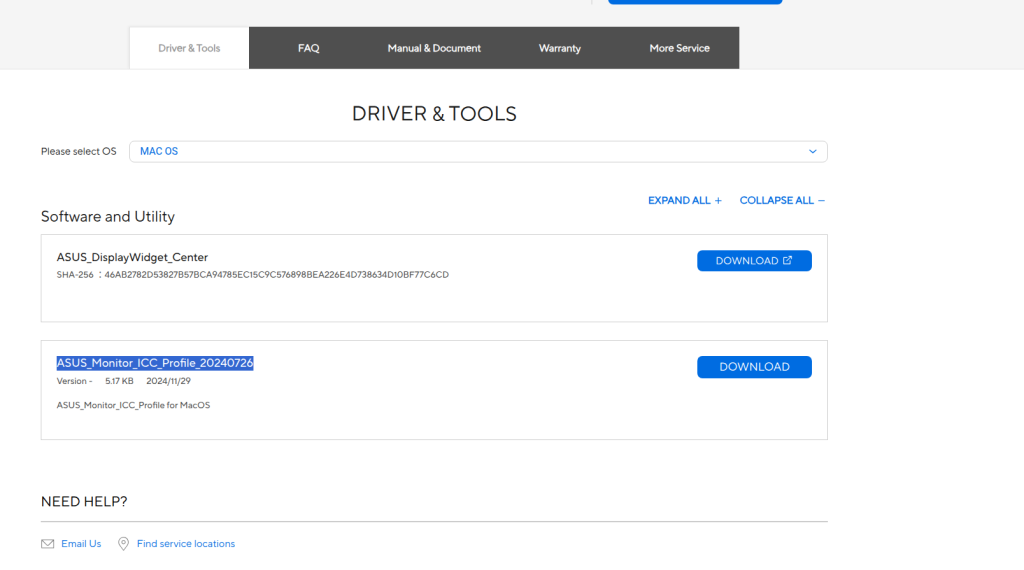
Task: Click the highlighted ASUS_Monitor_ICC_Profile_20240726 title
Action: [155, 363]
